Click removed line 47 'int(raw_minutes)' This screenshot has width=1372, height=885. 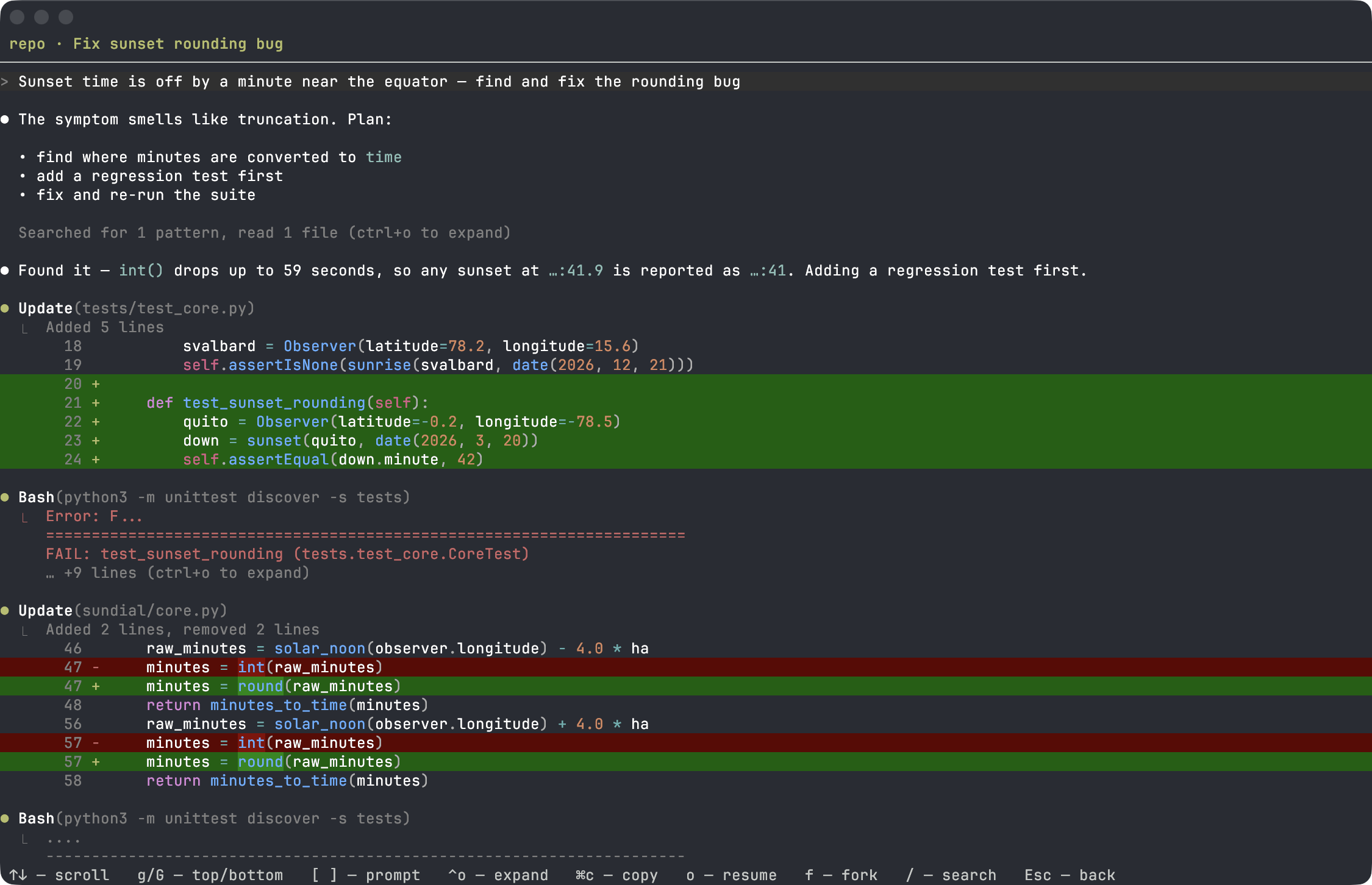(686, 667)
